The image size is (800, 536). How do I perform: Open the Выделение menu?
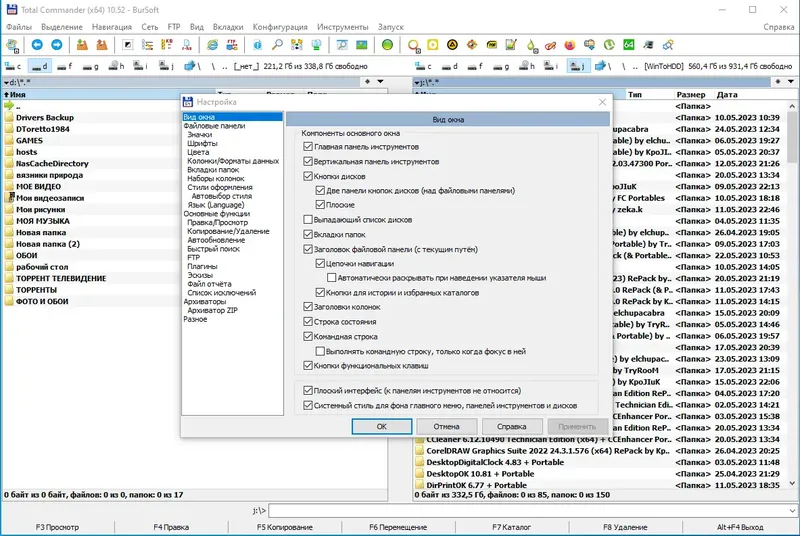coord(62,27)
